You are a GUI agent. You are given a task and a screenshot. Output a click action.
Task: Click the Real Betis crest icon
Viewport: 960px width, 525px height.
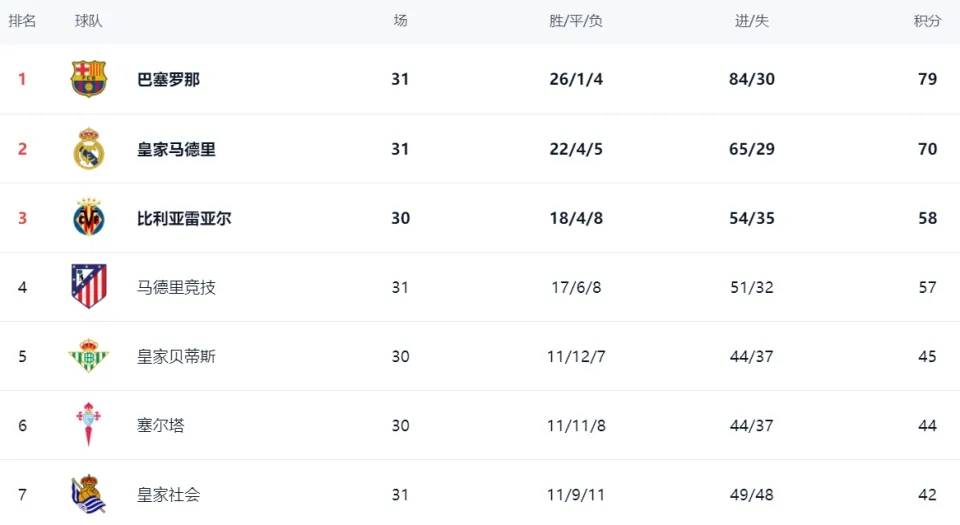coord(88,356)
